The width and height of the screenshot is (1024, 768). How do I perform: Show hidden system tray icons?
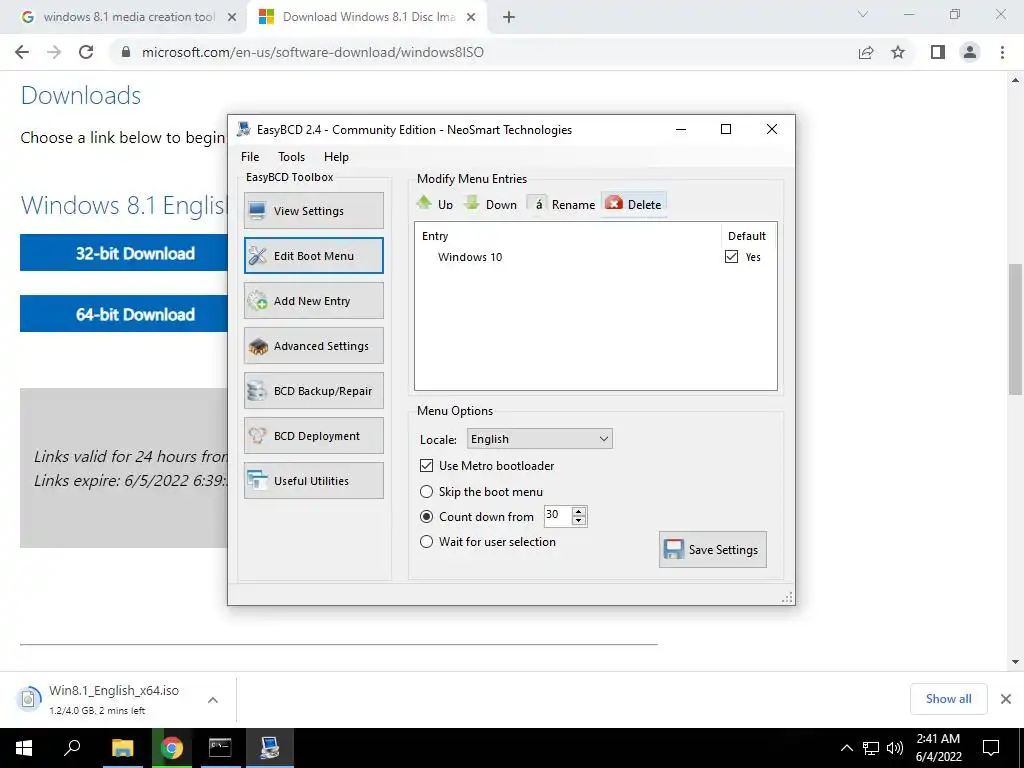[846, 748]
